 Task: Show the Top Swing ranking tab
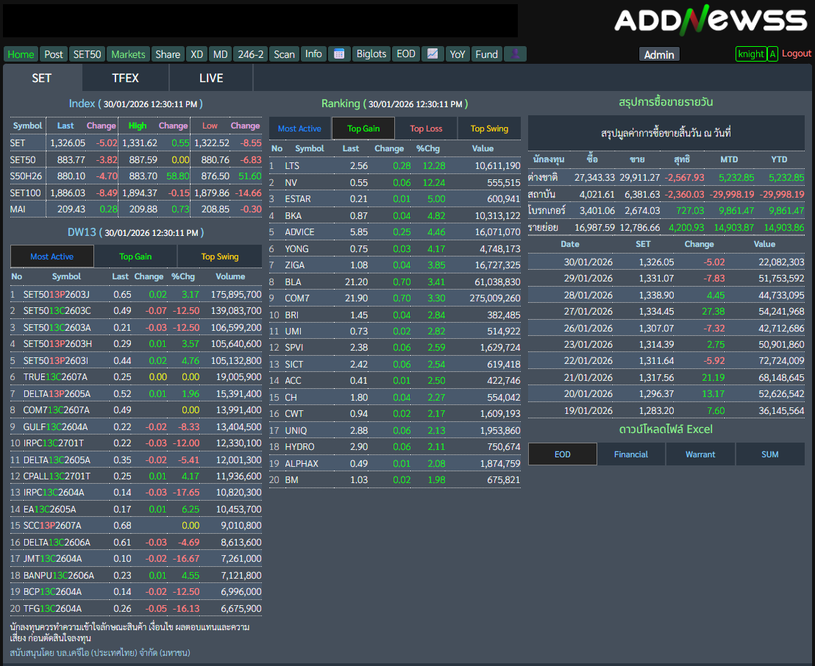tap(489, 129)
